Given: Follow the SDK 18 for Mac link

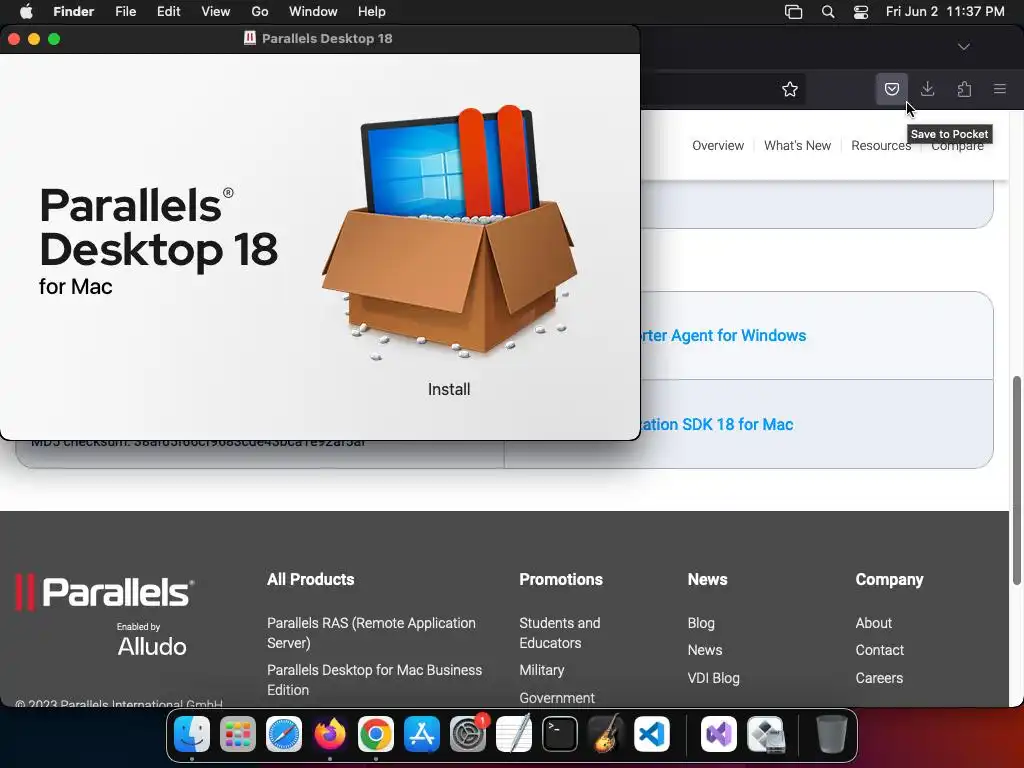Looking at the screenshot, I should (x=718, y=424).
